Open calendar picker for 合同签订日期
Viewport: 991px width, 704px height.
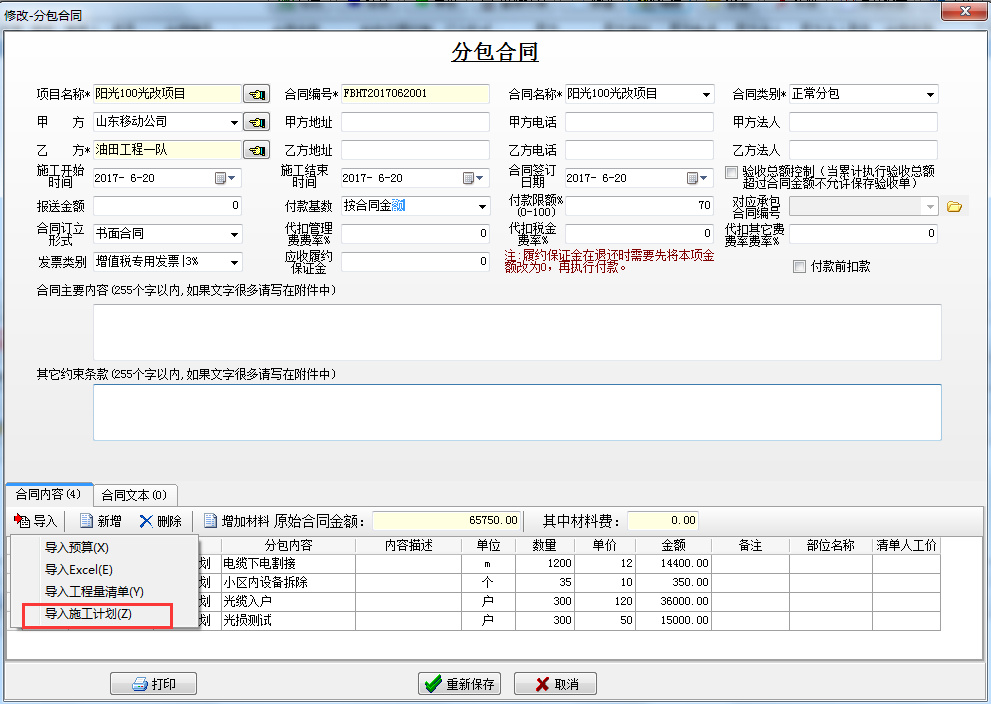[693, 178]
